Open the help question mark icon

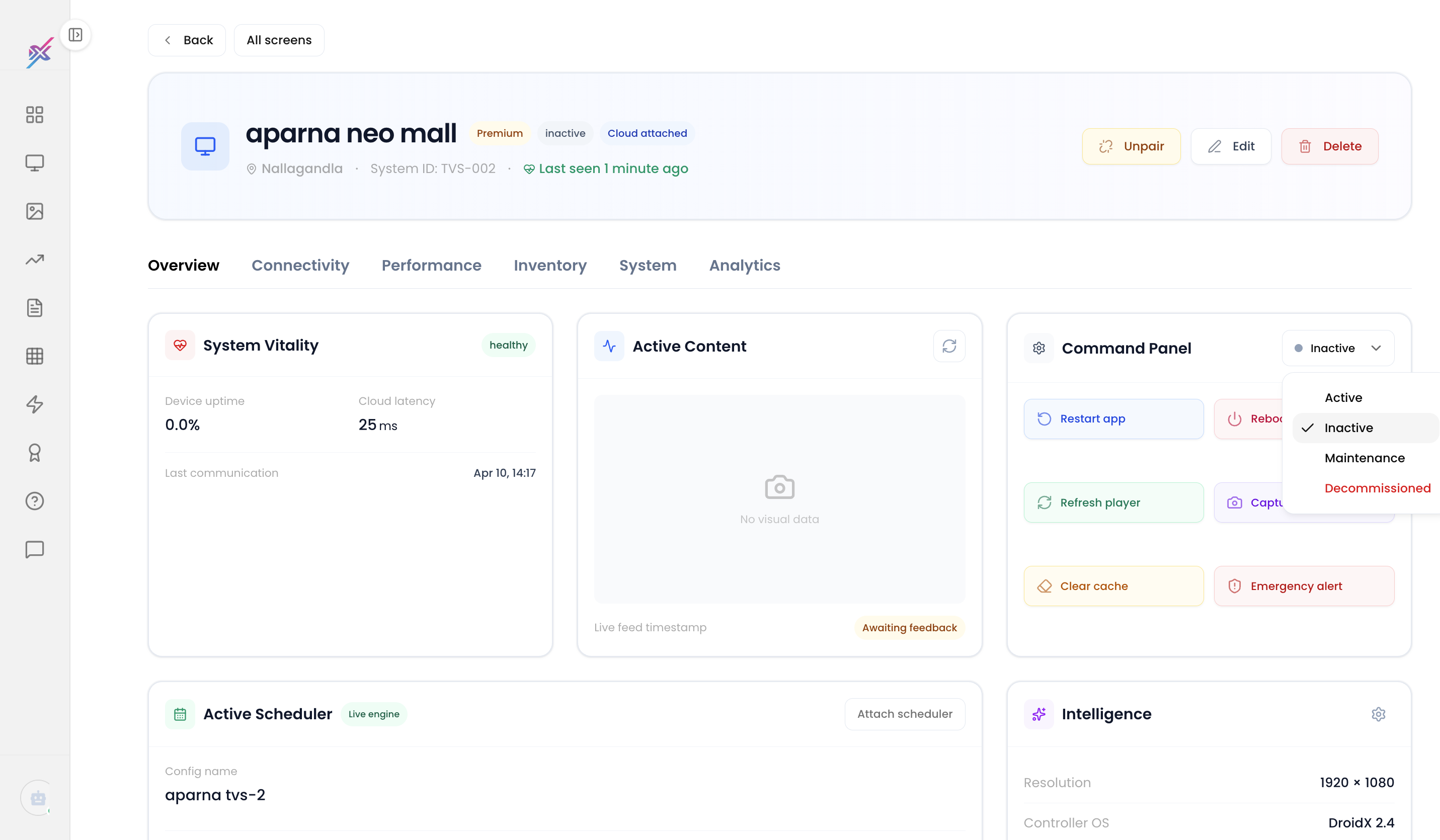pyautogui.click(x=35, y=501)
